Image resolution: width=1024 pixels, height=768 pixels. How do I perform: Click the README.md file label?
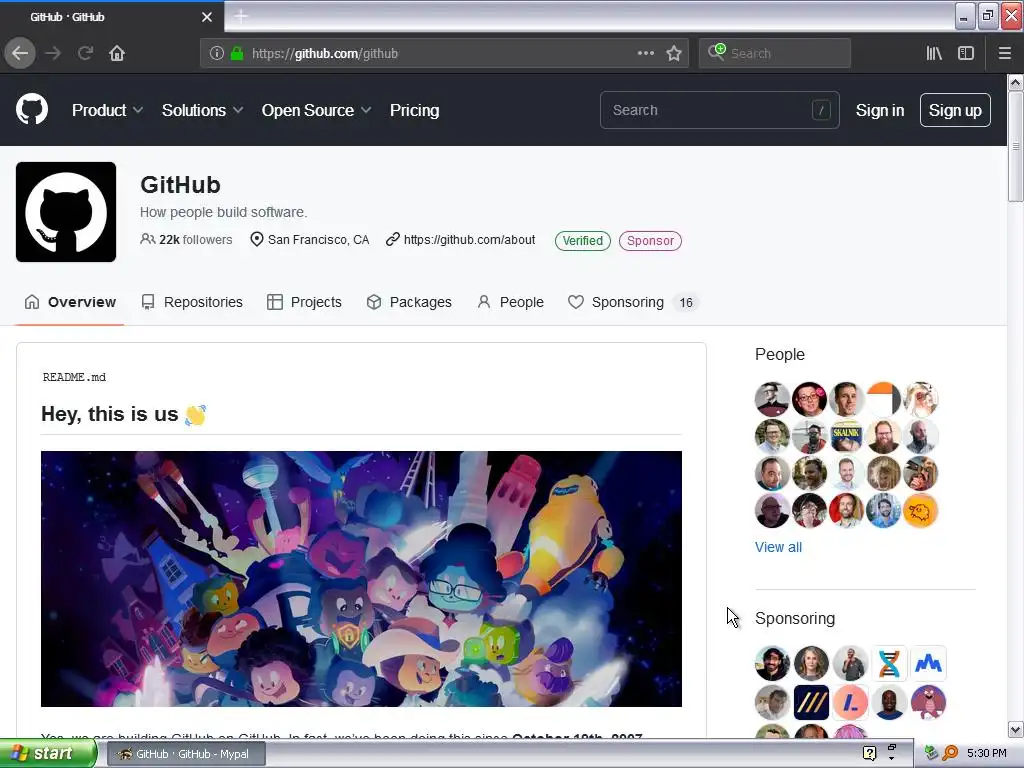coord(74,377)
